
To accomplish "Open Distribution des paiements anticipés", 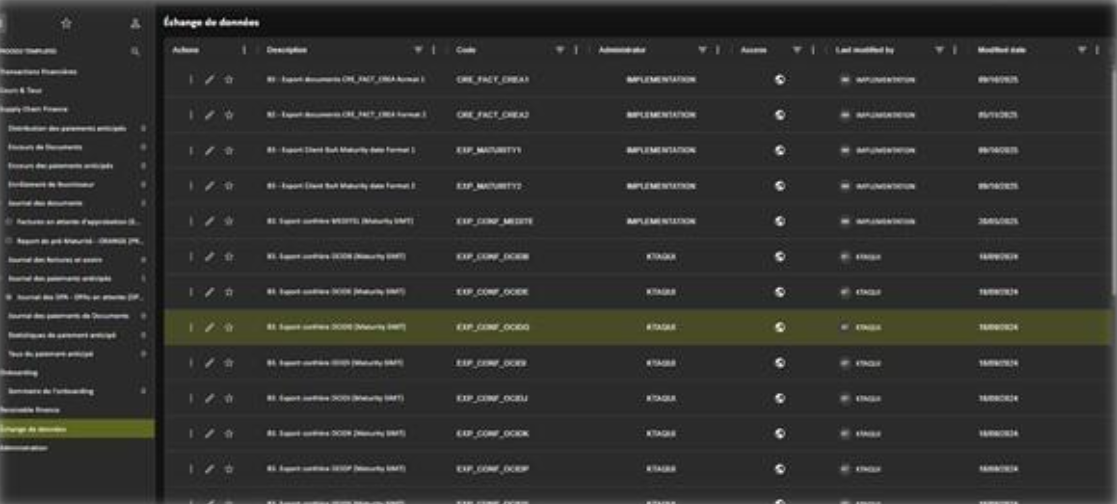I will point(67,128).
